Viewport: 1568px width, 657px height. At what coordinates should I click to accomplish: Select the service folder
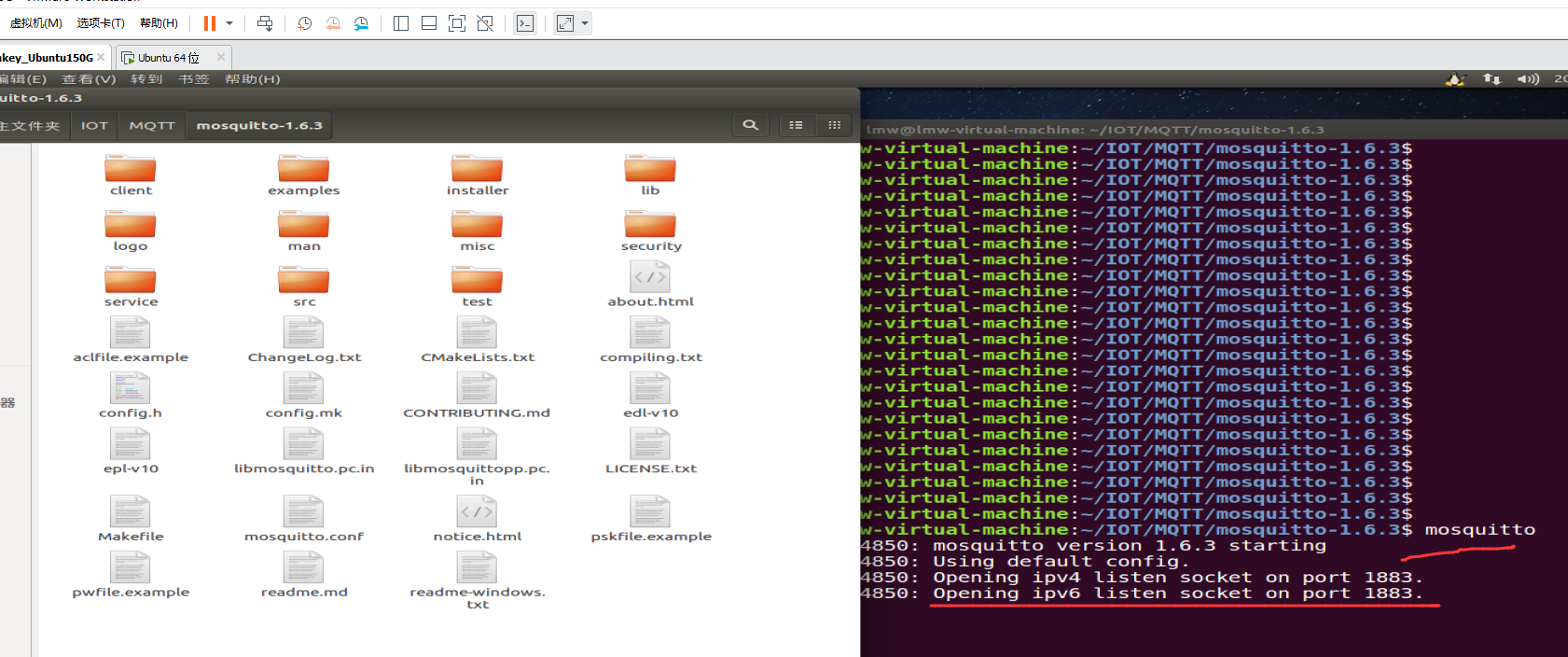point(131,287)
